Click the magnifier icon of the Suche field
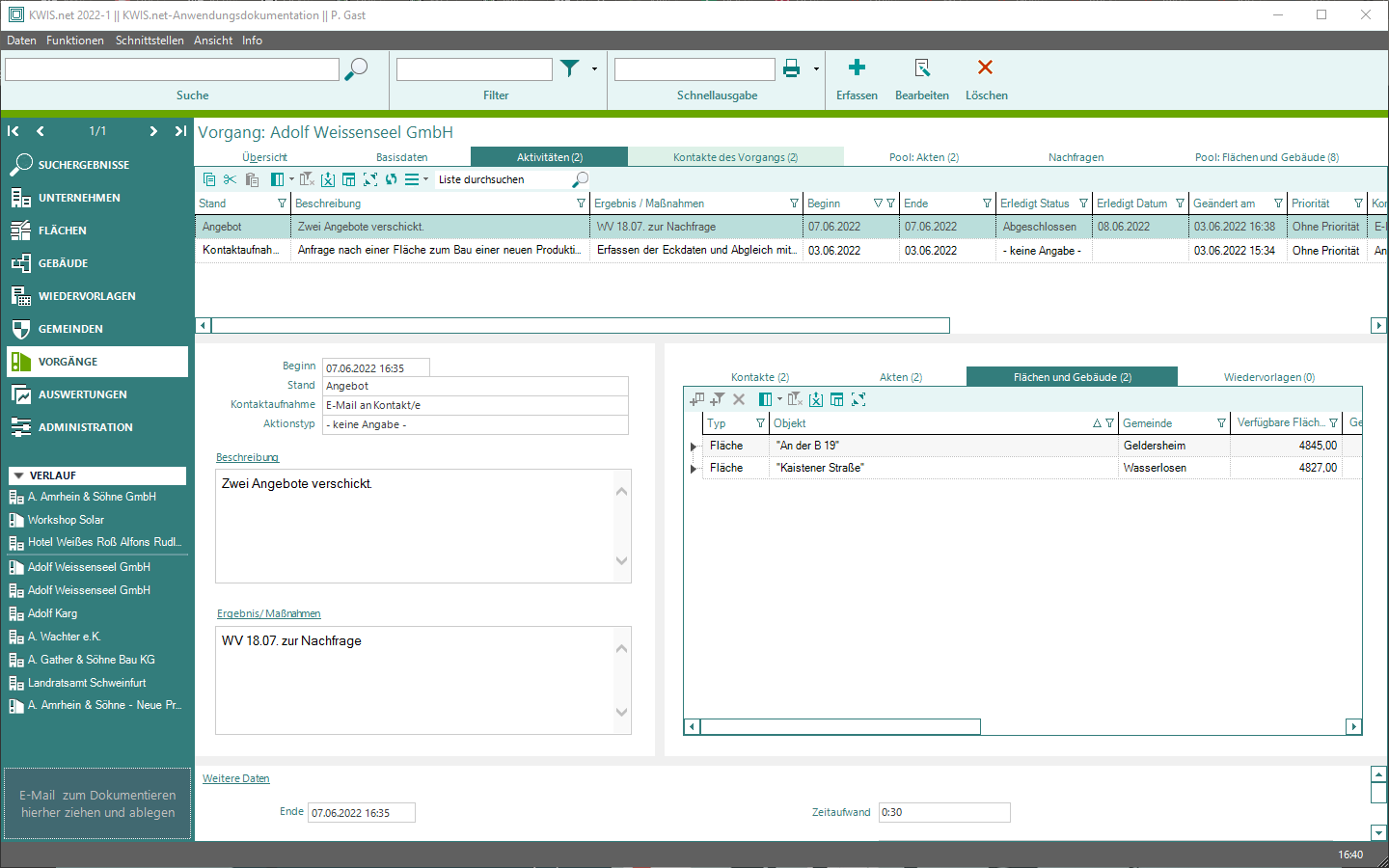Screen dimensions: 1389x868 tap(356, 69)
